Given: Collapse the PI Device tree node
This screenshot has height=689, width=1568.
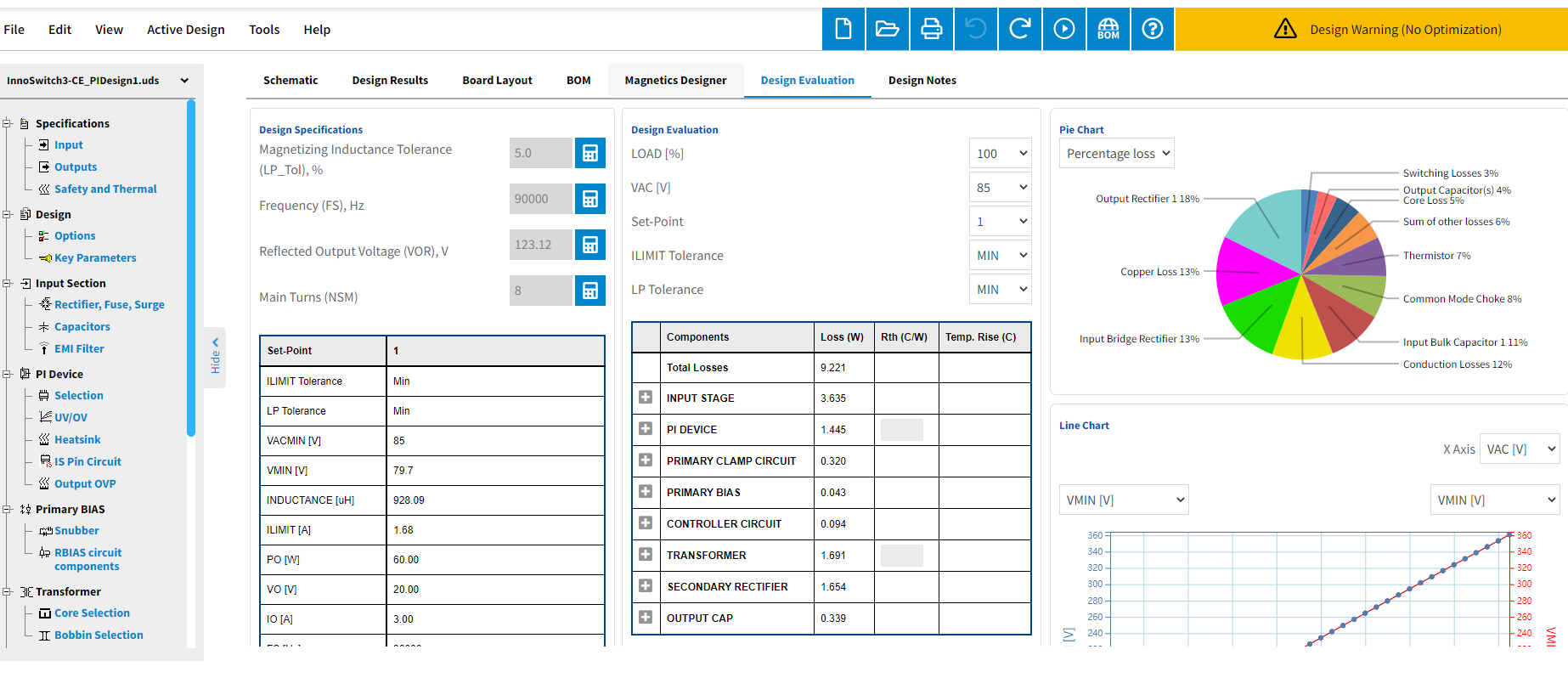Looking at the screenshot, I should pos(7,374).
